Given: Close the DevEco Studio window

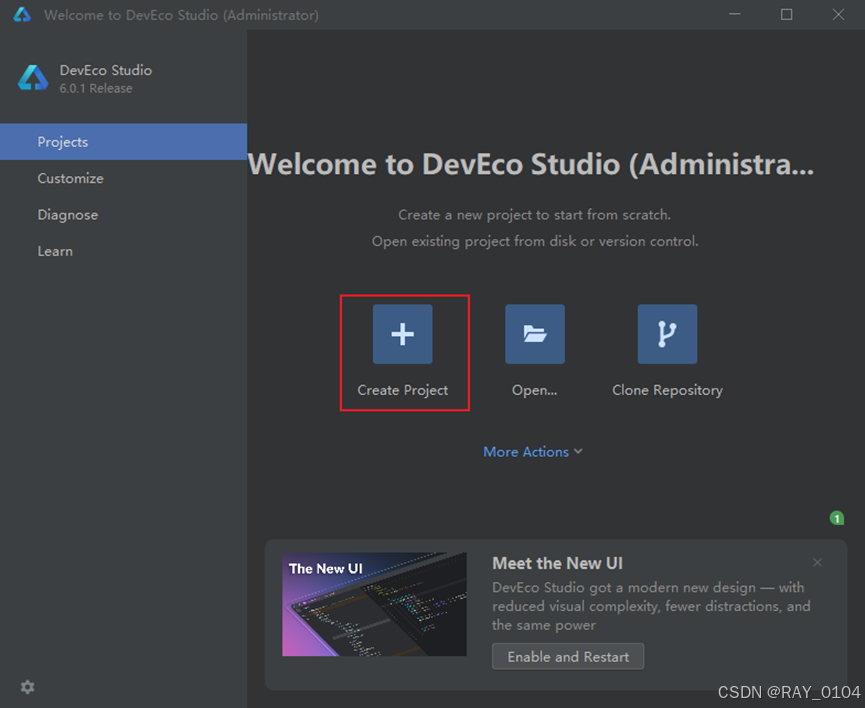Looking at the screenshot, I should [838, 14].
